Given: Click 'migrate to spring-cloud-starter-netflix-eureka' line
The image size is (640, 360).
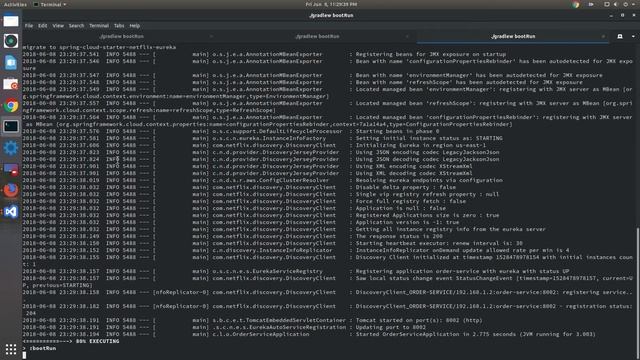Looking at the screenshot, I should (x=99, y=47).
